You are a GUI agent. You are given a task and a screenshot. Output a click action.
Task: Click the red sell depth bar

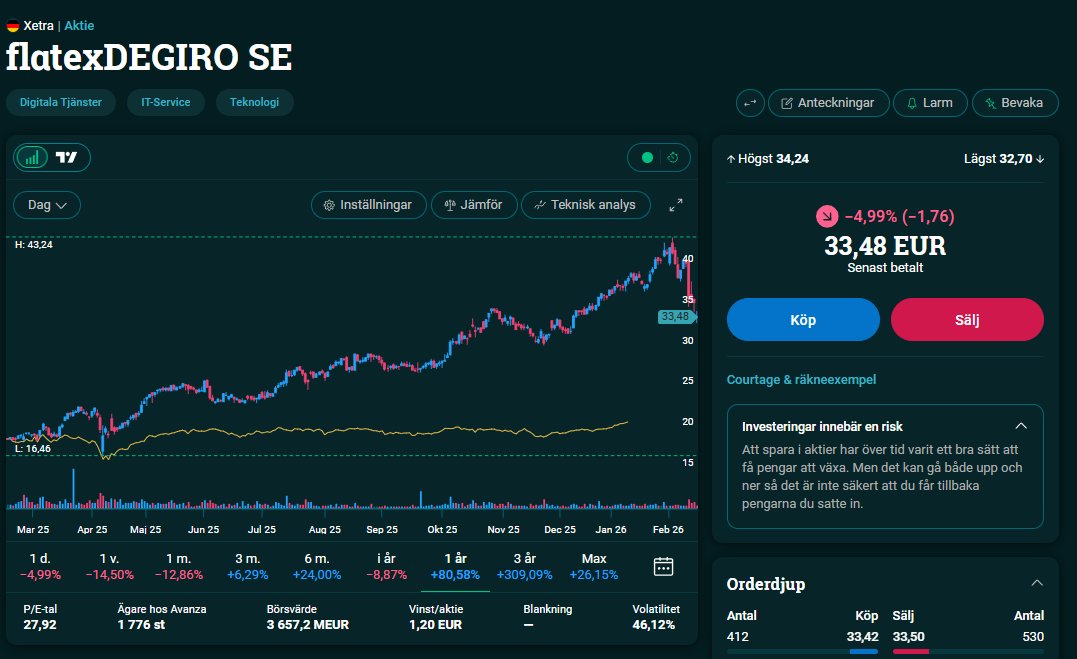(911, 651)
